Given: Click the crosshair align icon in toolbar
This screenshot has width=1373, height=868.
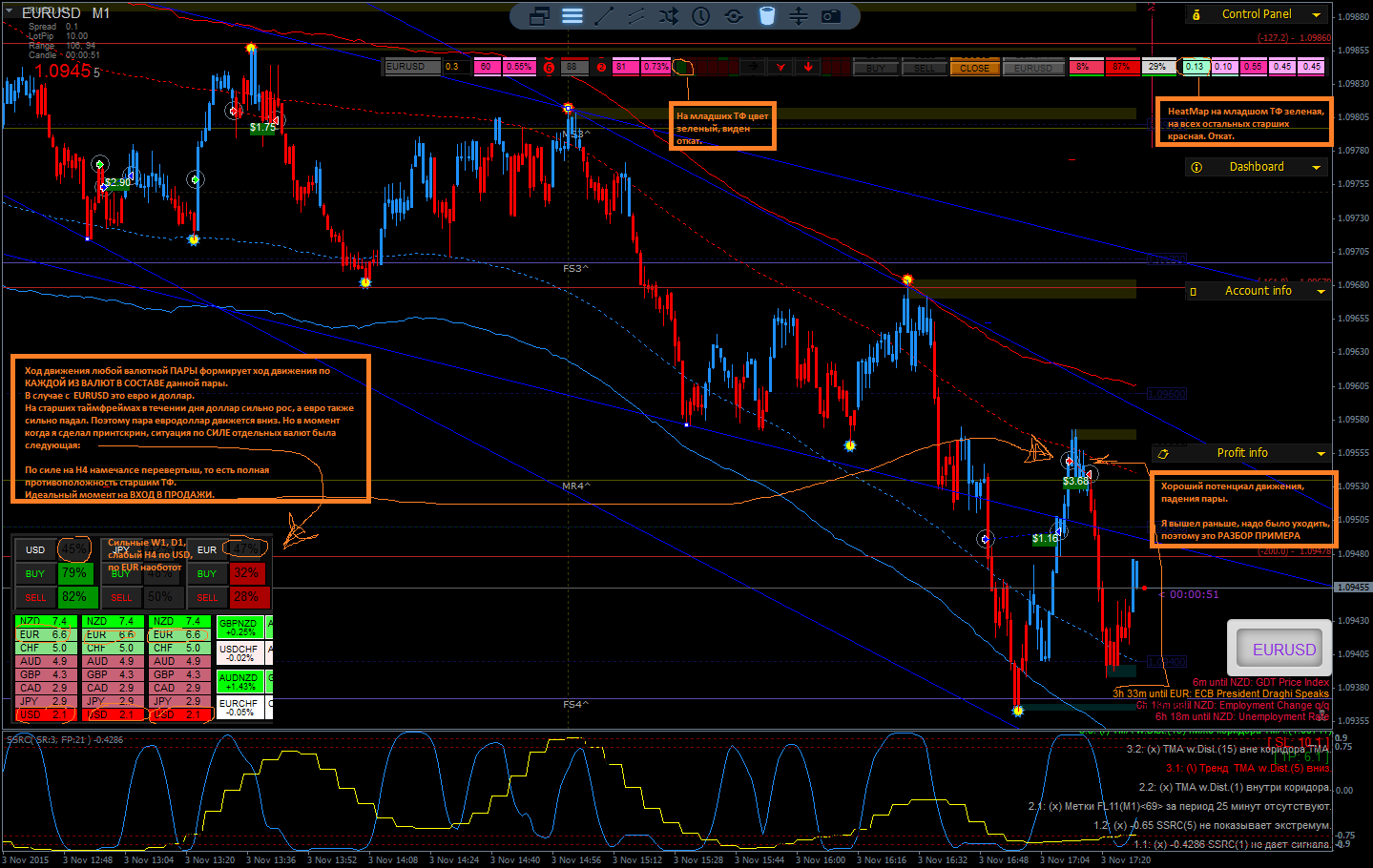Looking at the screenshot, I should pyautogui.click(x=799, y=16).
